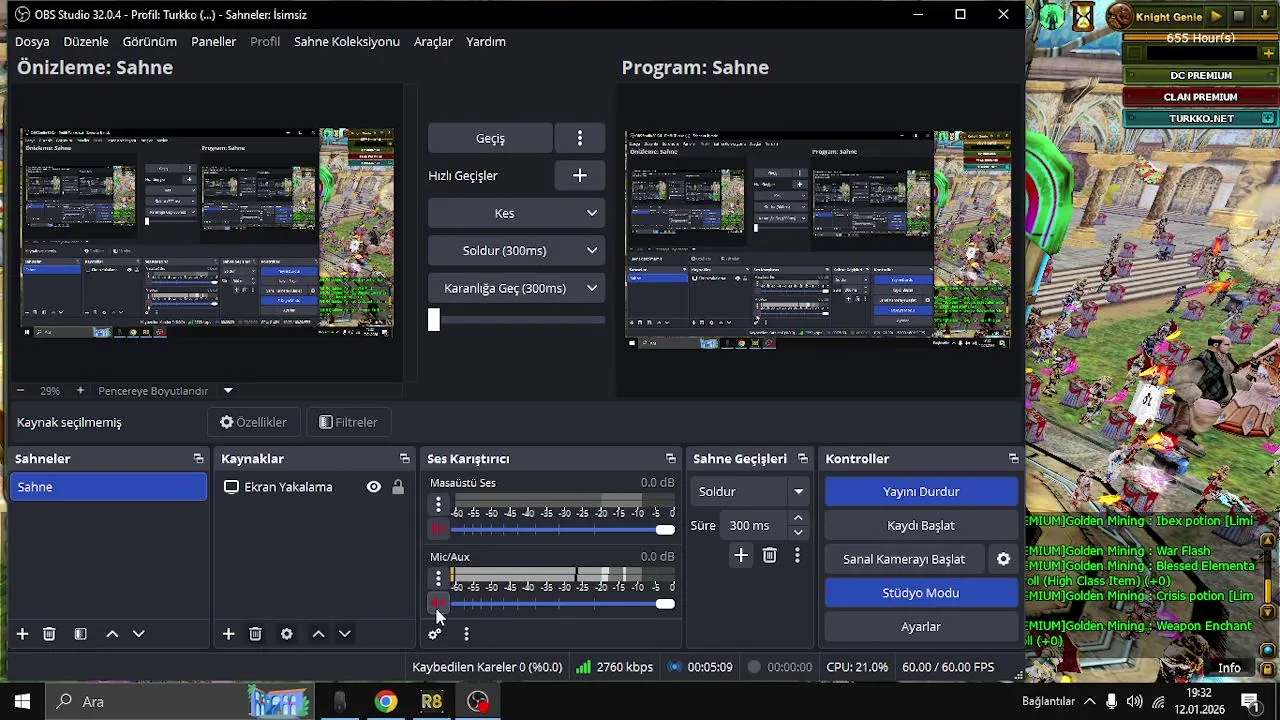Screen dimensions: 1280x720
Task: Open the Paneller menu
Action: (214, 41)
